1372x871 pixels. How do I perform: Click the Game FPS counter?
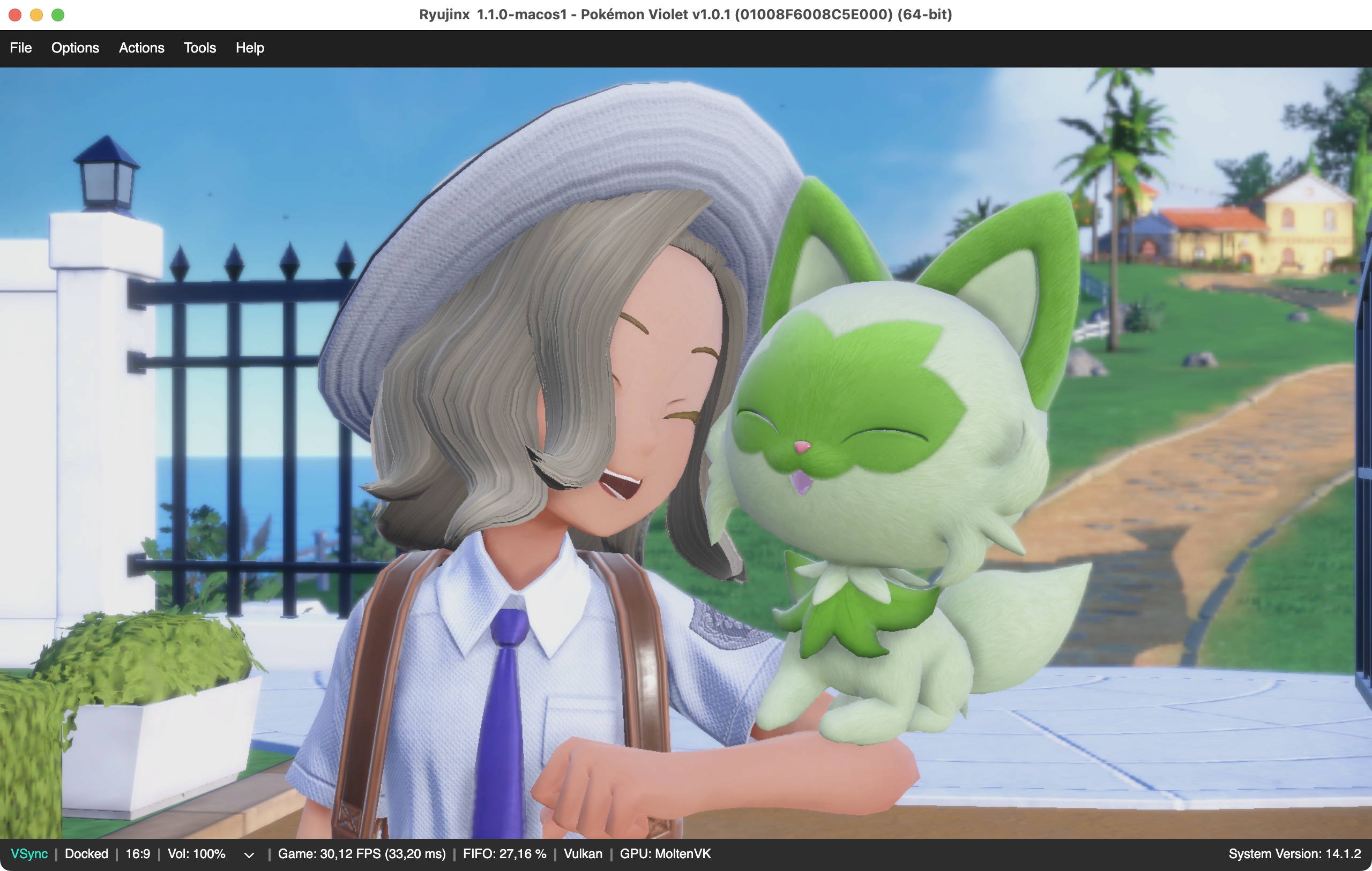[361, 853]
